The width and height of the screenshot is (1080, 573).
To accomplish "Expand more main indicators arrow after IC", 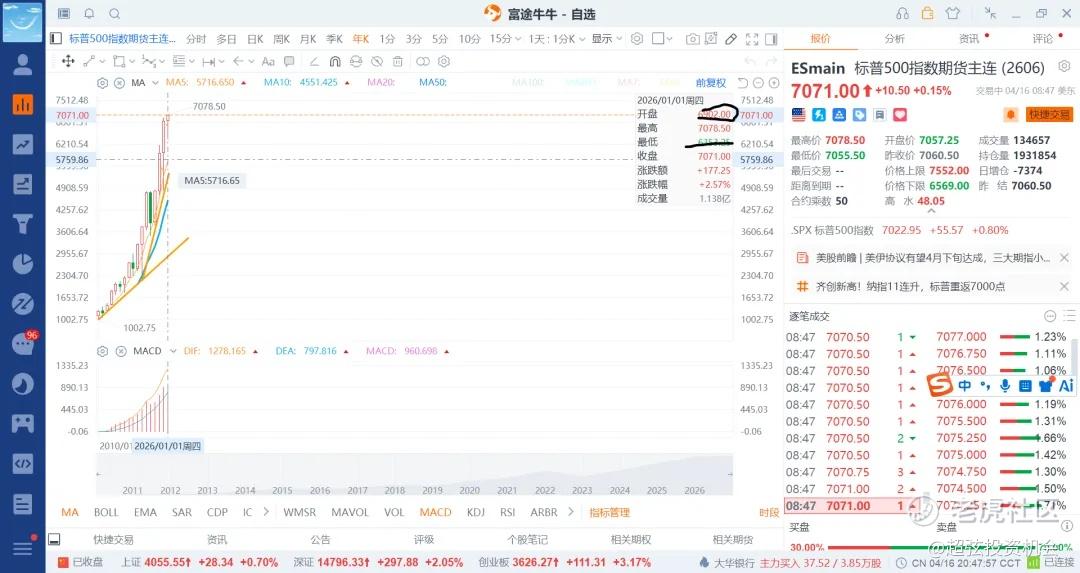I will (x=266, y=512).
